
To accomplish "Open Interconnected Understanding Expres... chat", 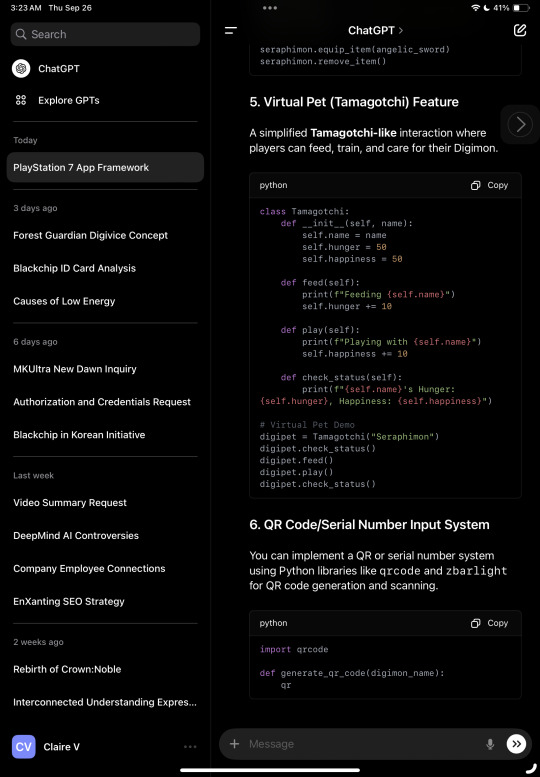I will [x=105, y=702].
